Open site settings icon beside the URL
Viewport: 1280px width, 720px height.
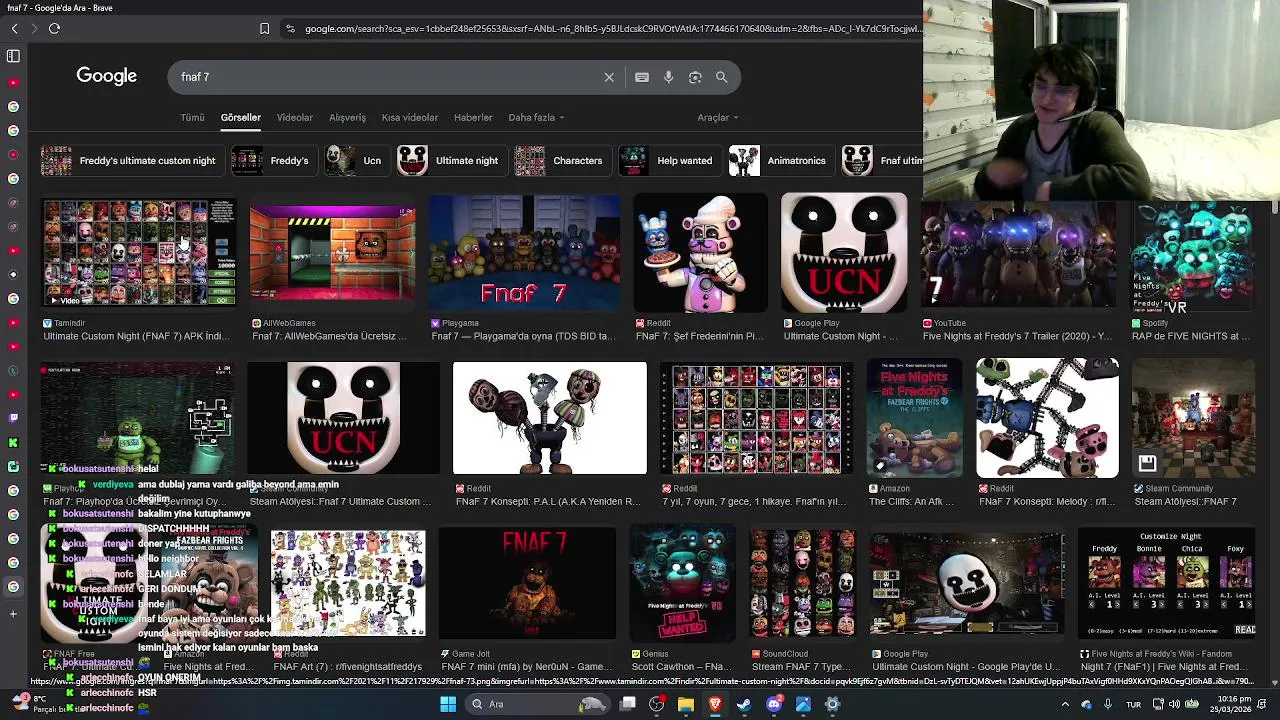pos(290,29)
